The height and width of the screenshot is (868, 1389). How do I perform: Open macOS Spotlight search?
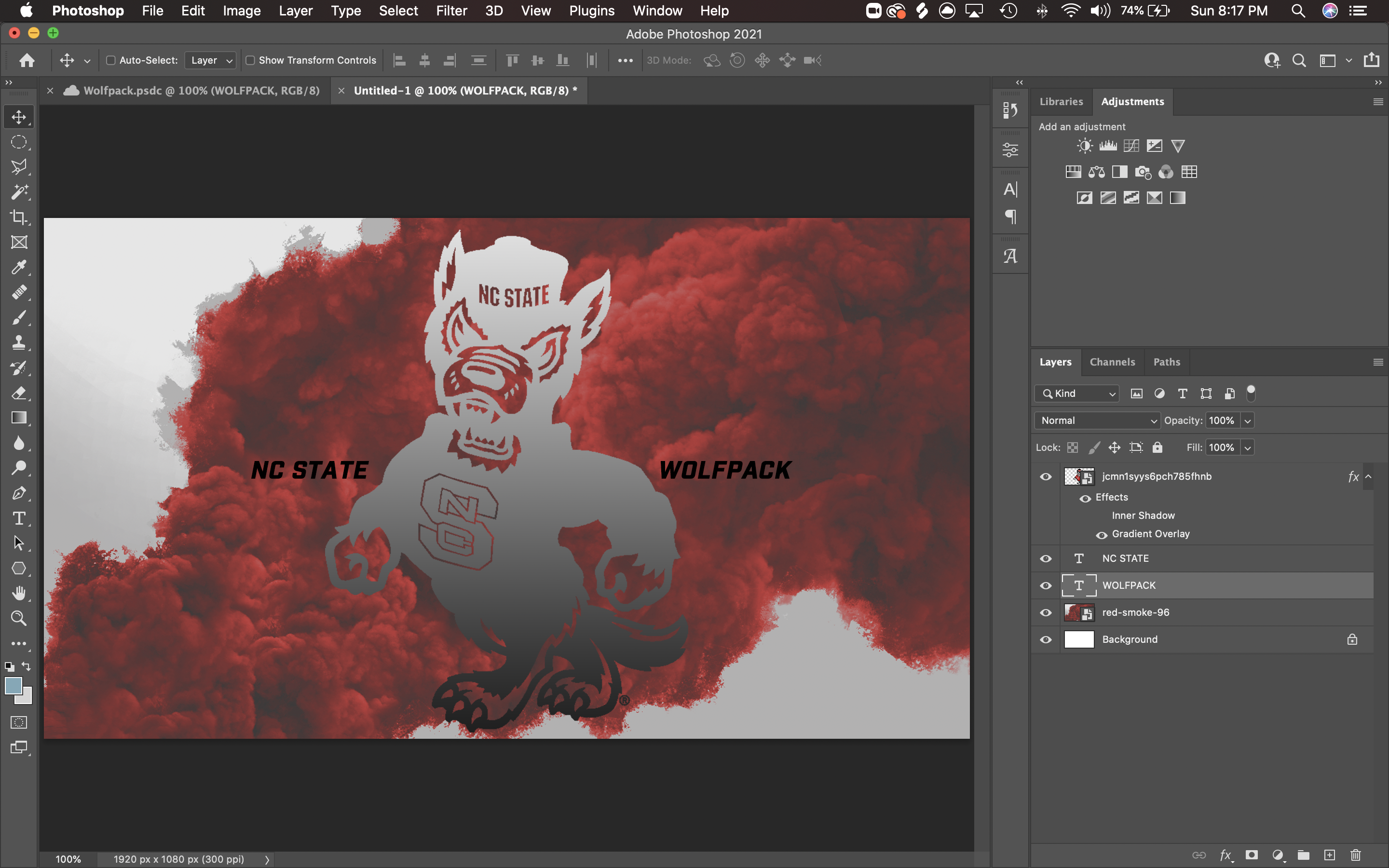[1298, 11]
